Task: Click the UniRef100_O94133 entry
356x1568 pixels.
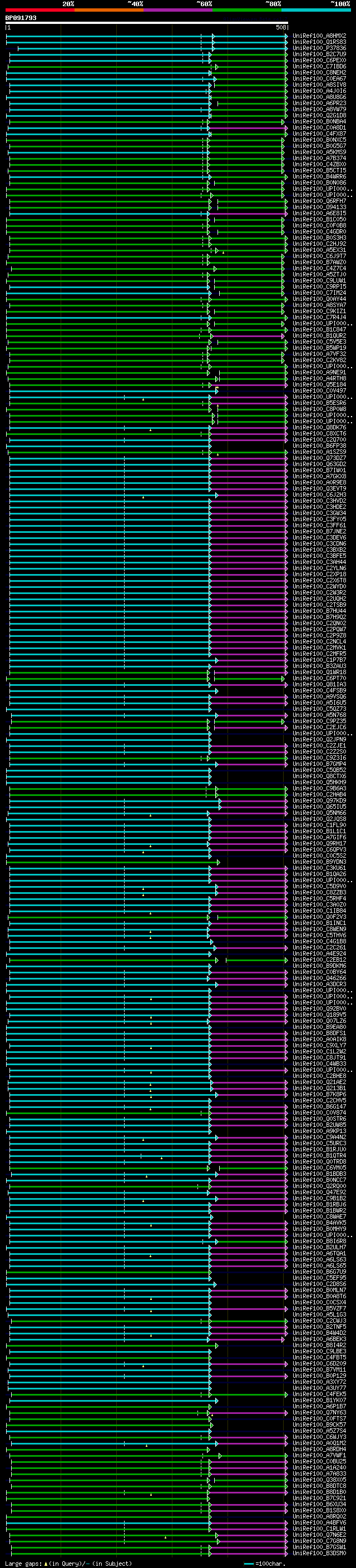Action: 319,207
